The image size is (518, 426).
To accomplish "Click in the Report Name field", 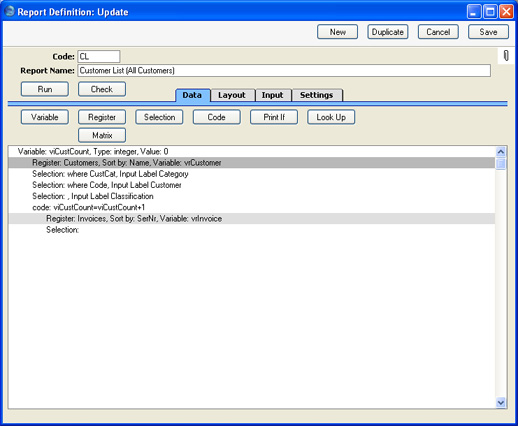I will point(284,71).
